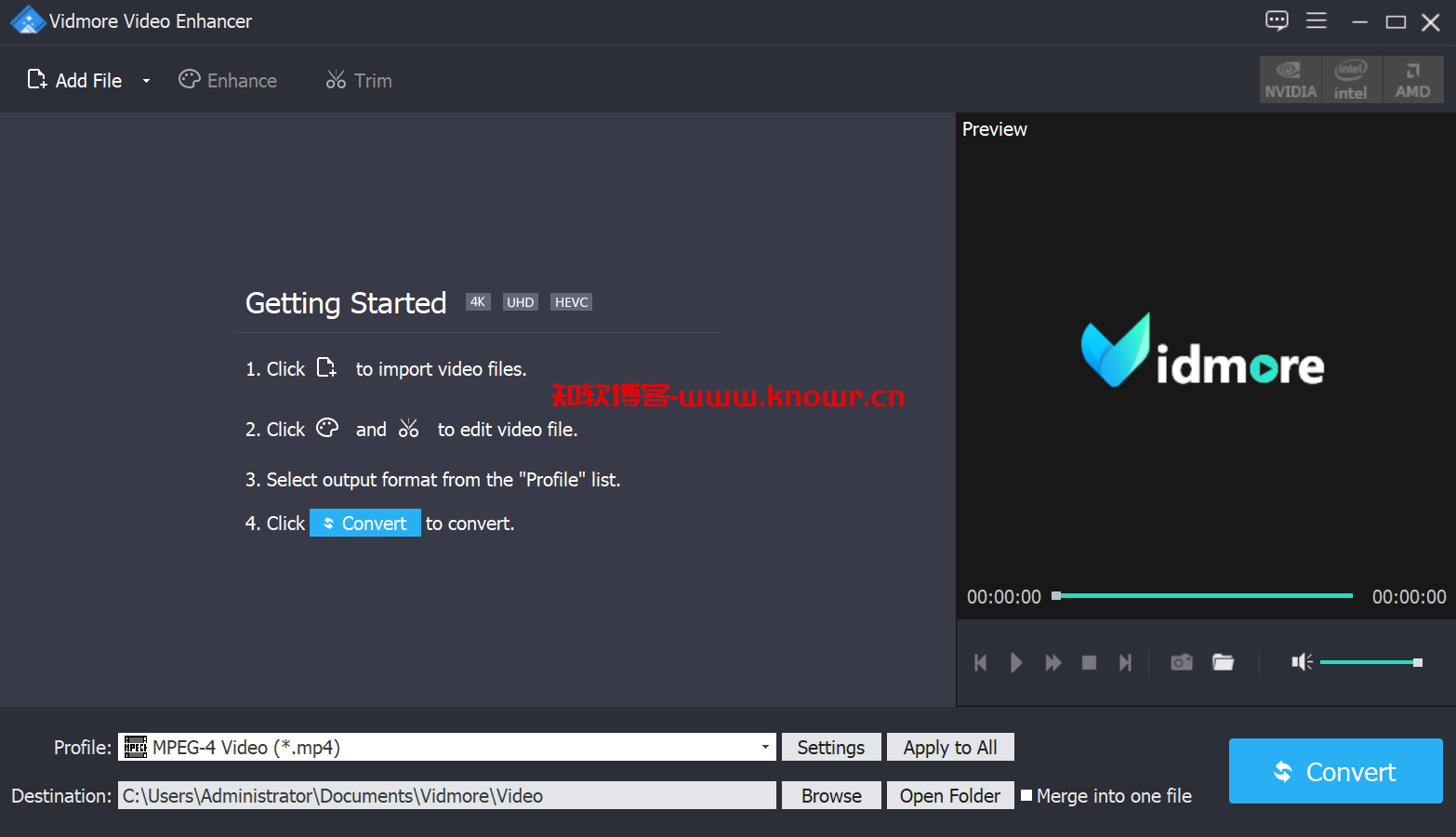Take a snapshot with the camera icon
The height and width of the screenshot is (837, 1456).
(x=1182, y=662)
